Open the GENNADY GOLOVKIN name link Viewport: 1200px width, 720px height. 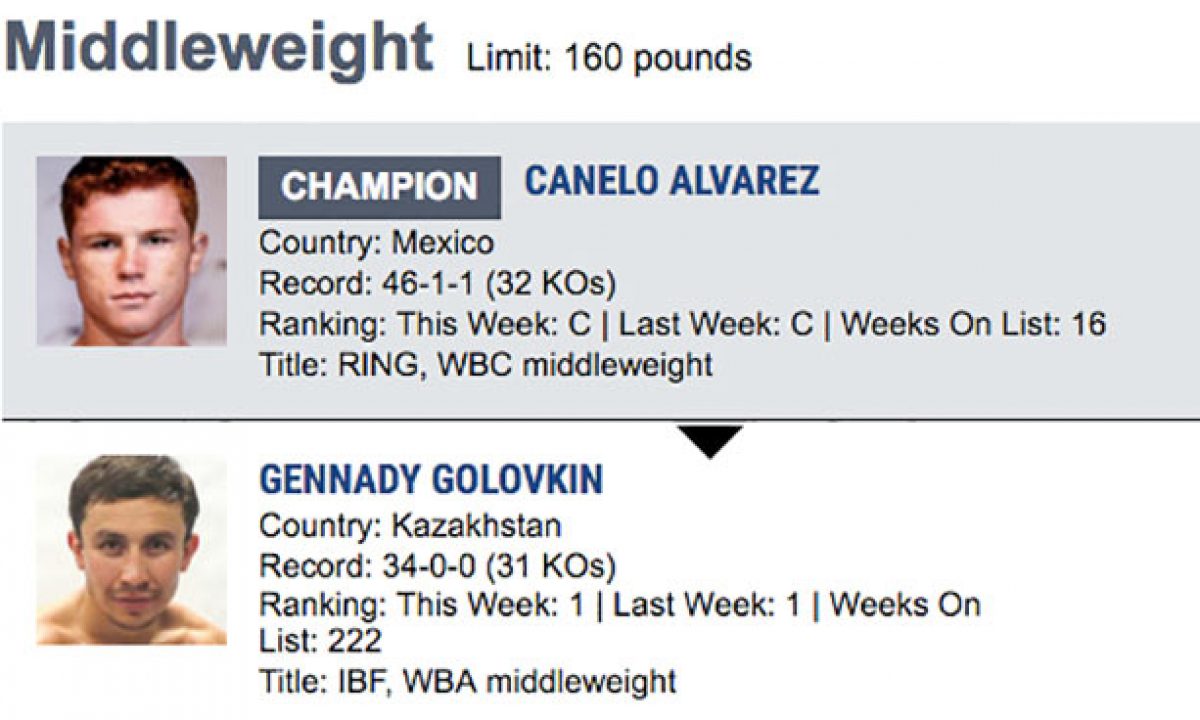431,480
